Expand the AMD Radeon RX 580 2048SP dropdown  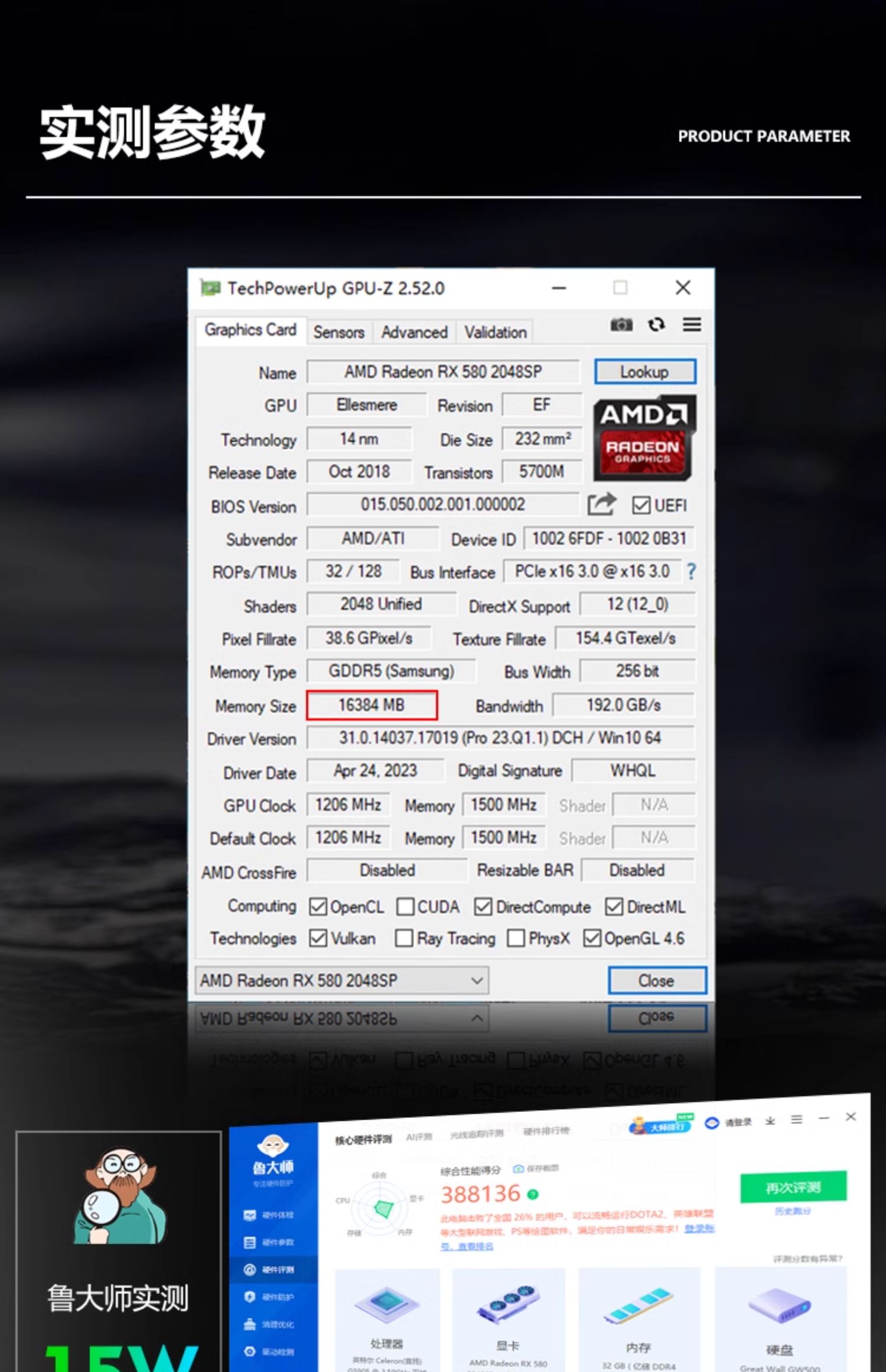click(341, 980)
